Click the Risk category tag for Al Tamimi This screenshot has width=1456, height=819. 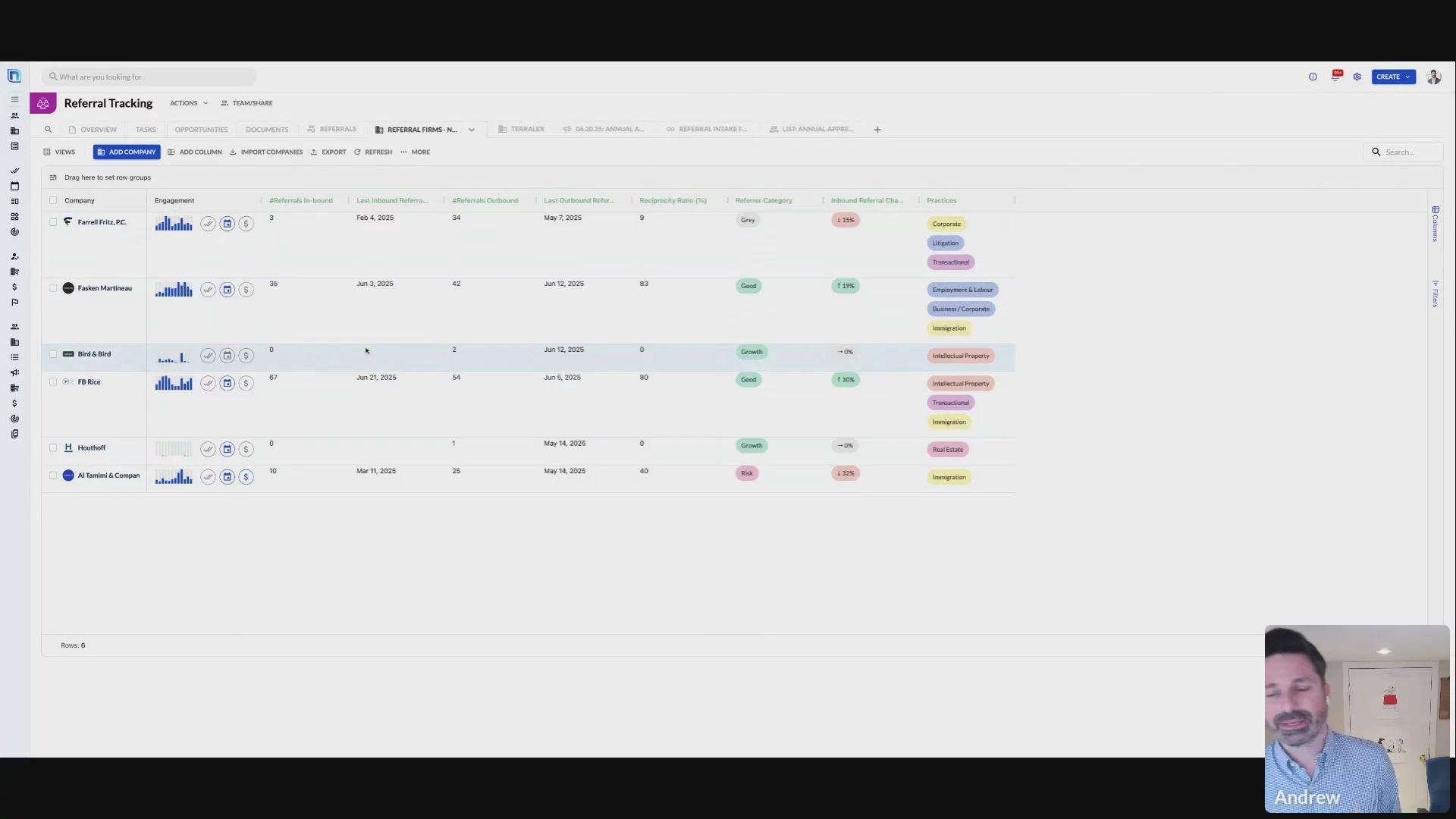click(x=747, y=473)
